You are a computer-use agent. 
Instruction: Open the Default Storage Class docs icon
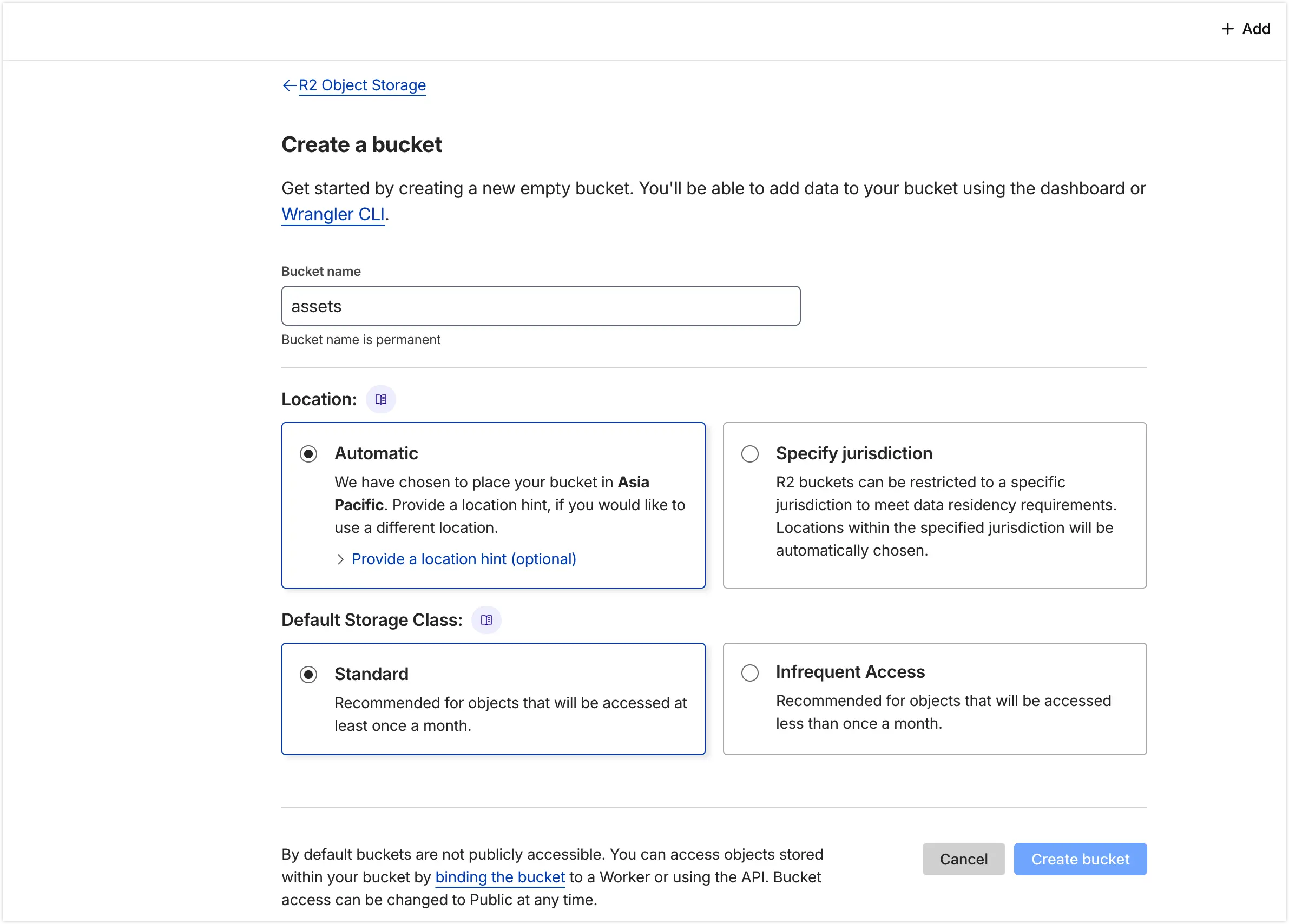click(x=486, y=620)
